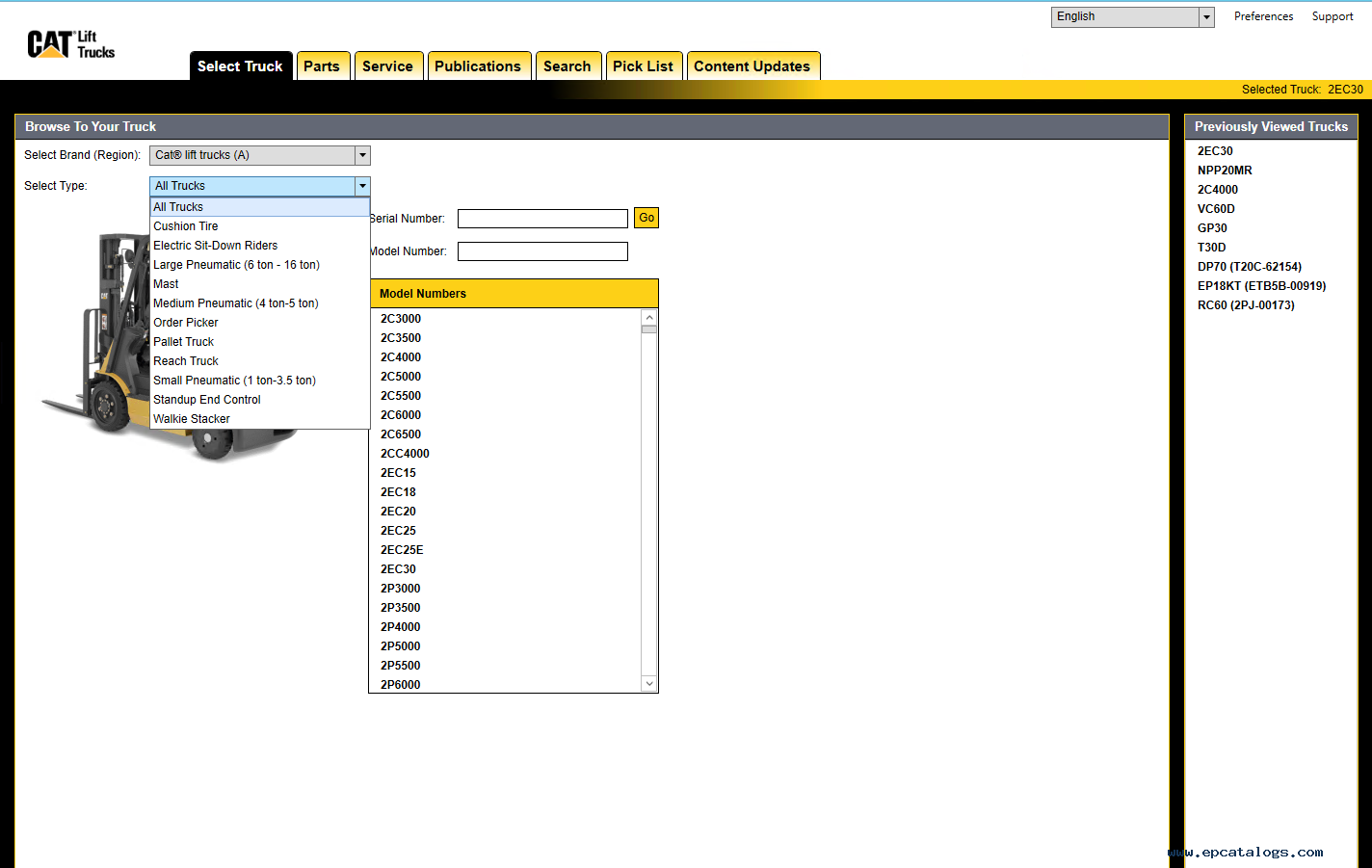
Task: Select Walkie Stacker type
Action: pos(260,419)
